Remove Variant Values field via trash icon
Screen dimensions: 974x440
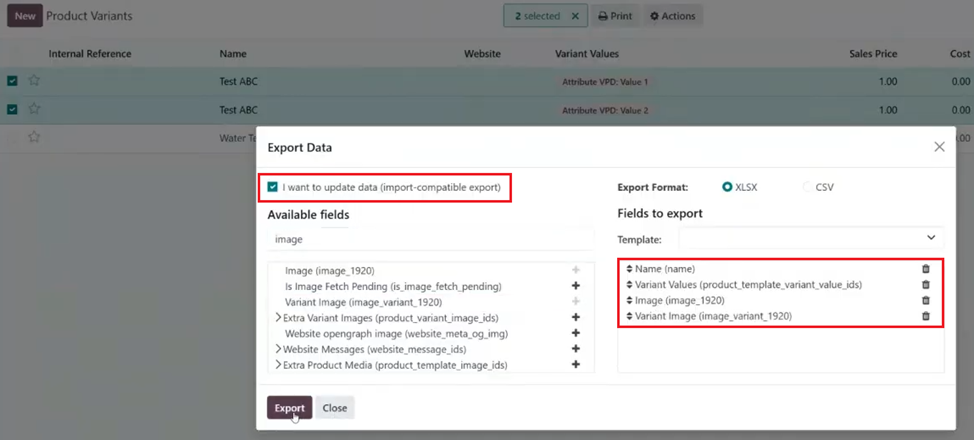pos(925,285)
